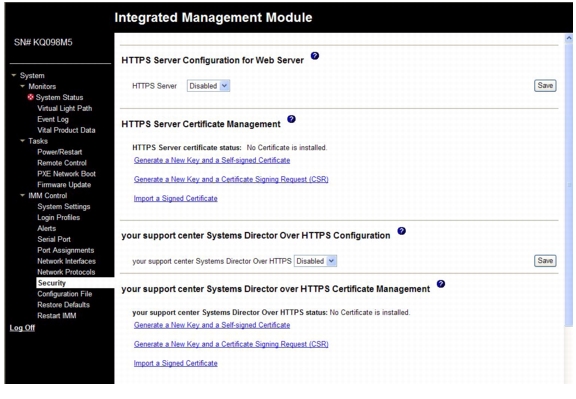576x399 pixels.
Task: Open the Event Log menu item
Action: pyautogui.click(x=53, y=119)
